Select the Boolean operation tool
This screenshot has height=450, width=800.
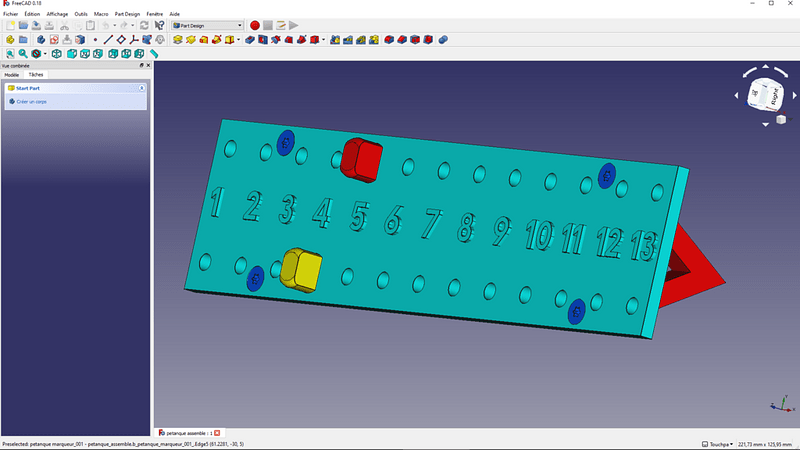pyautogui.click(x=443, y=40)
